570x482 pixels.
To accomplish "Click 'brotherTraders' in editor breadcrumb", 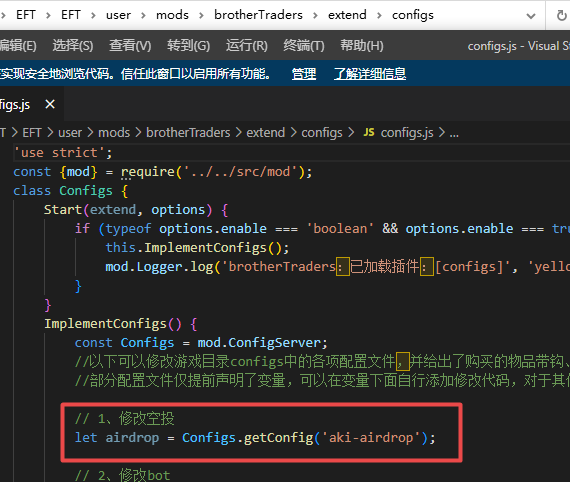I will tap(188, 133).
